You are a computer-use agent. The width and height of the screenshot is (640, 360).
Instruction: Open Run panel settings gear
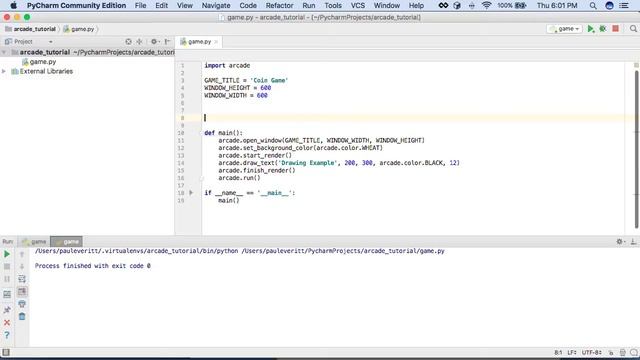pyautogui.click(x=620, y=242)
